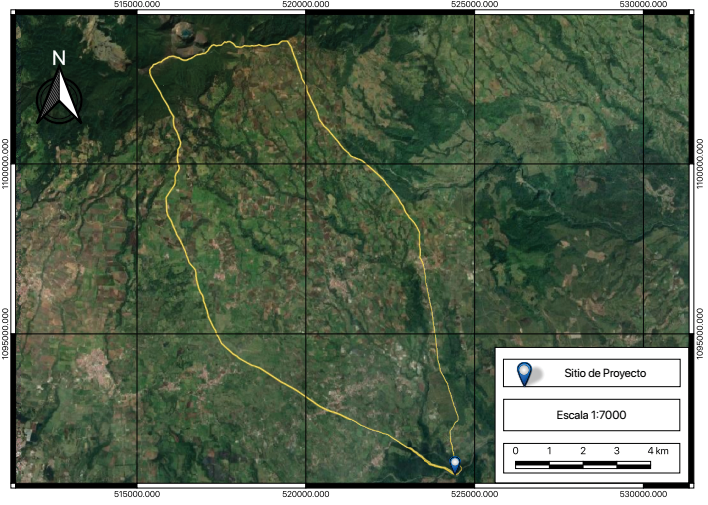The image size is (708, 505).
Task: Click the left '1100000.000' coordinate label
Action: pyautogui.click(x=5, y=164)
